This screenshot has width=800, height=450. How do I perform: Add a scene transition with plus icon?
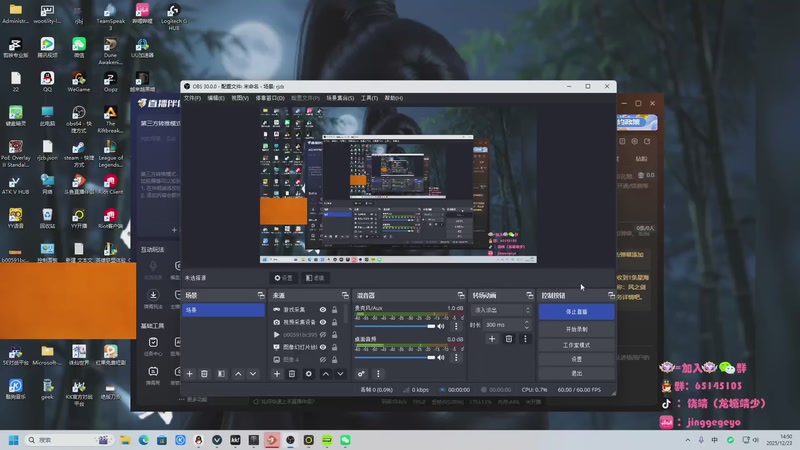[x=492, y=339]
